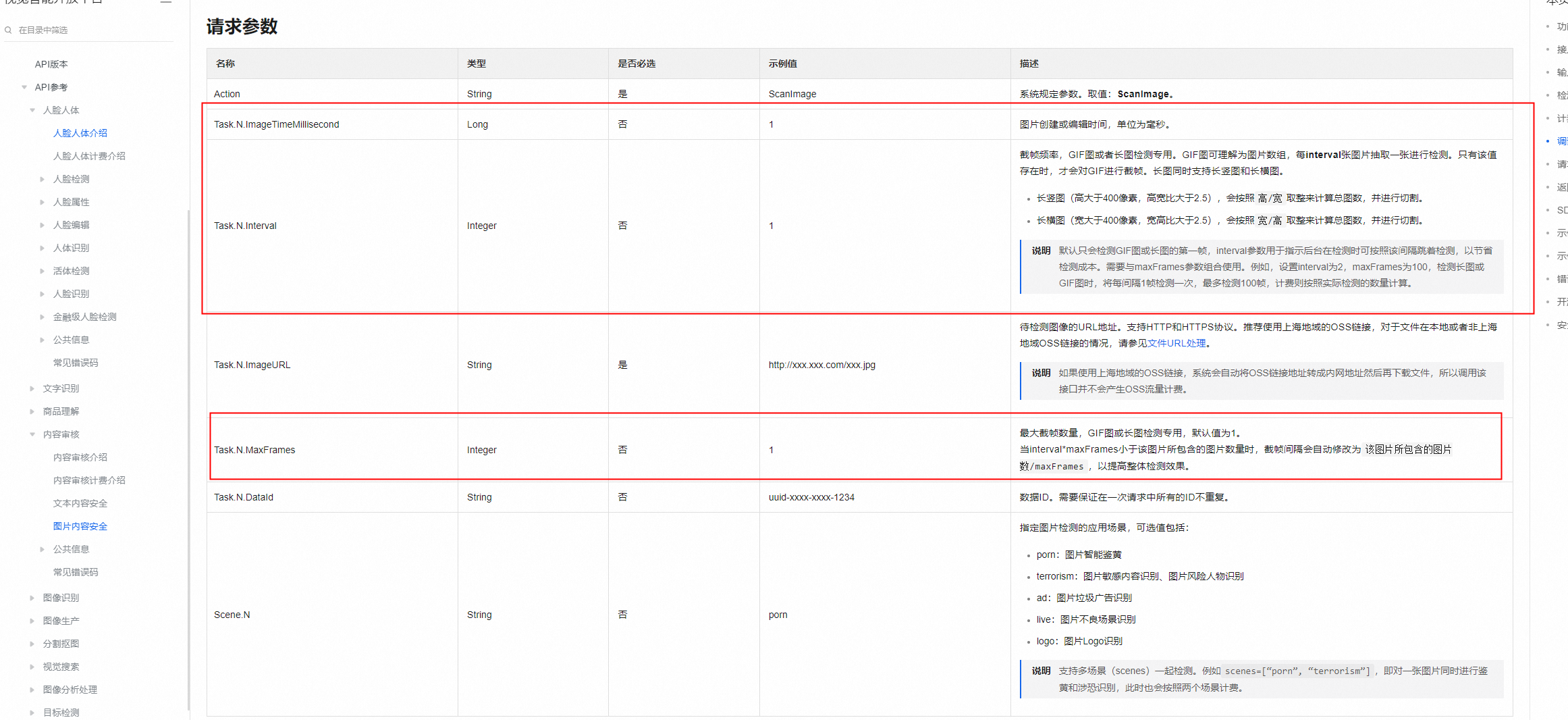This screenshot has width=1568, height=720.
Task: Expand the 图像分析处理 category
Action: click(32, 690)
